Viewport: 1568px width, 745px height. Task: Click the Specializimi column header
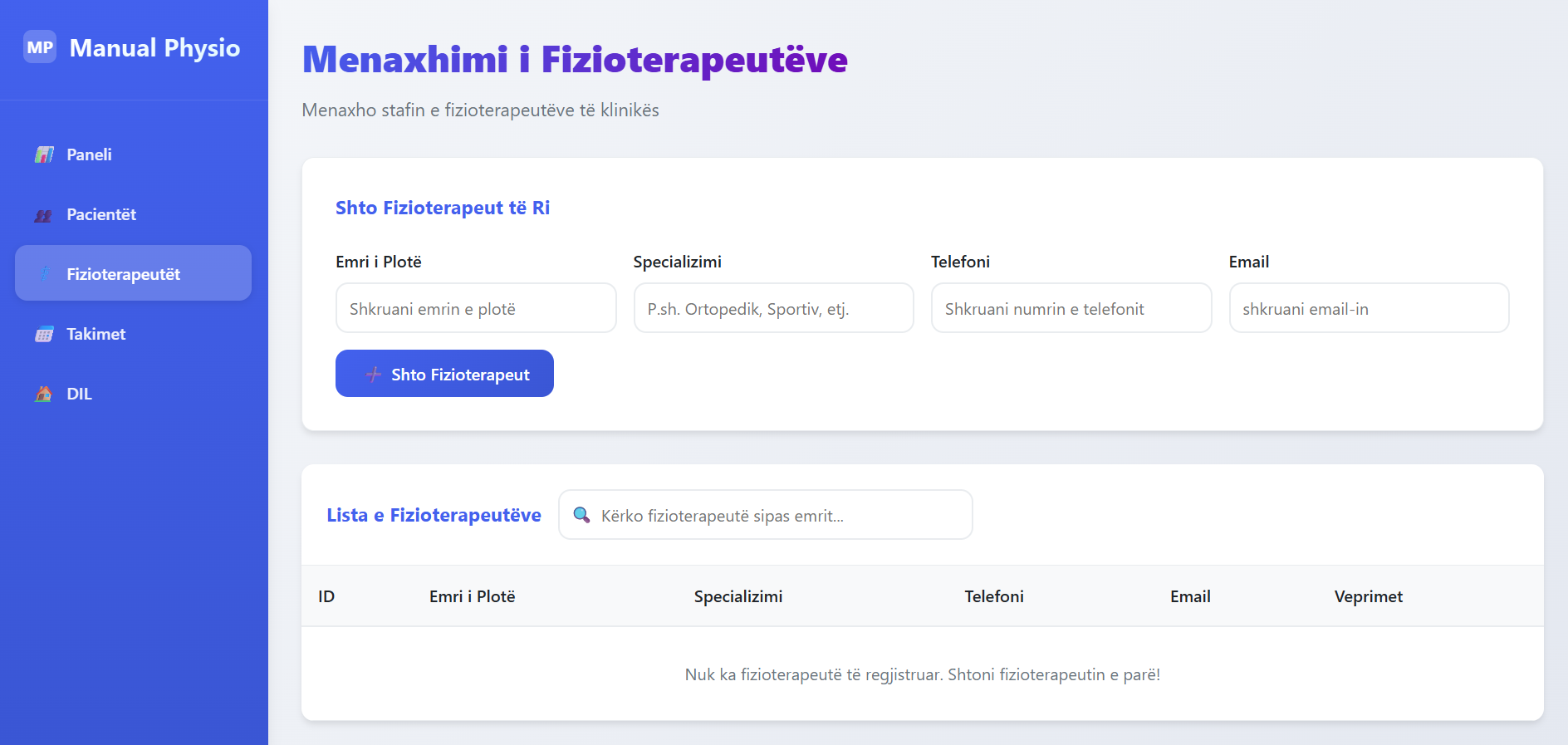point(737,596)
